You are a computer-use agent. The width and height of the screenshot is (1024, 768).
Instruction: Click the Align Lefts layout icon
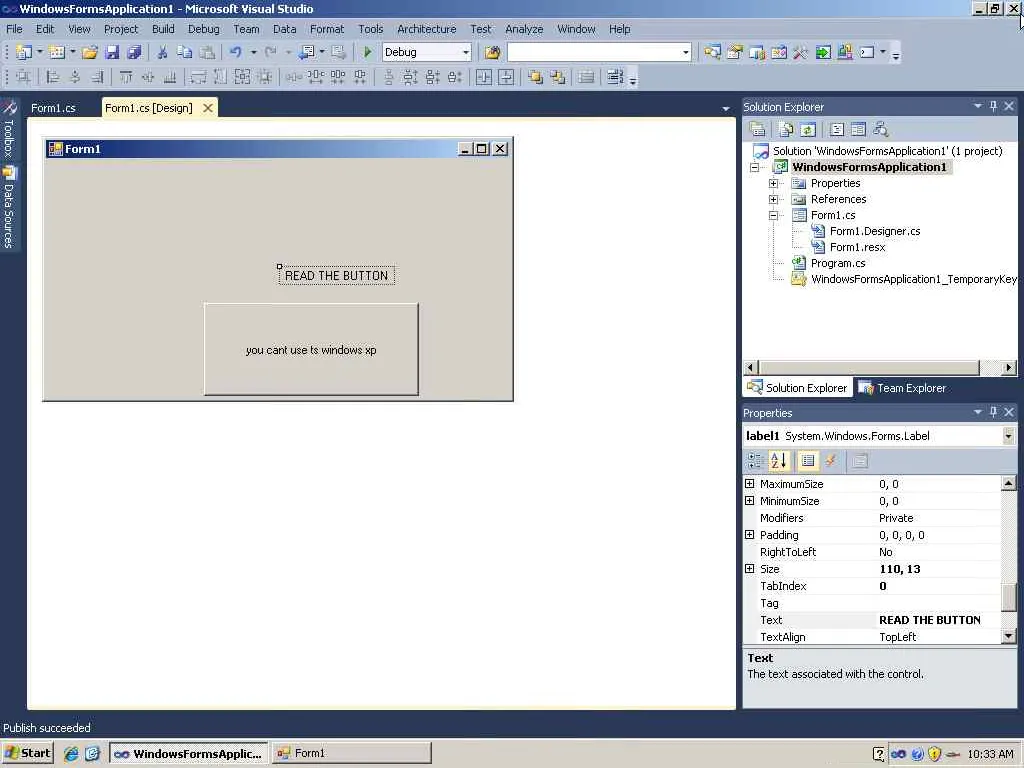[x=53, y=77]
